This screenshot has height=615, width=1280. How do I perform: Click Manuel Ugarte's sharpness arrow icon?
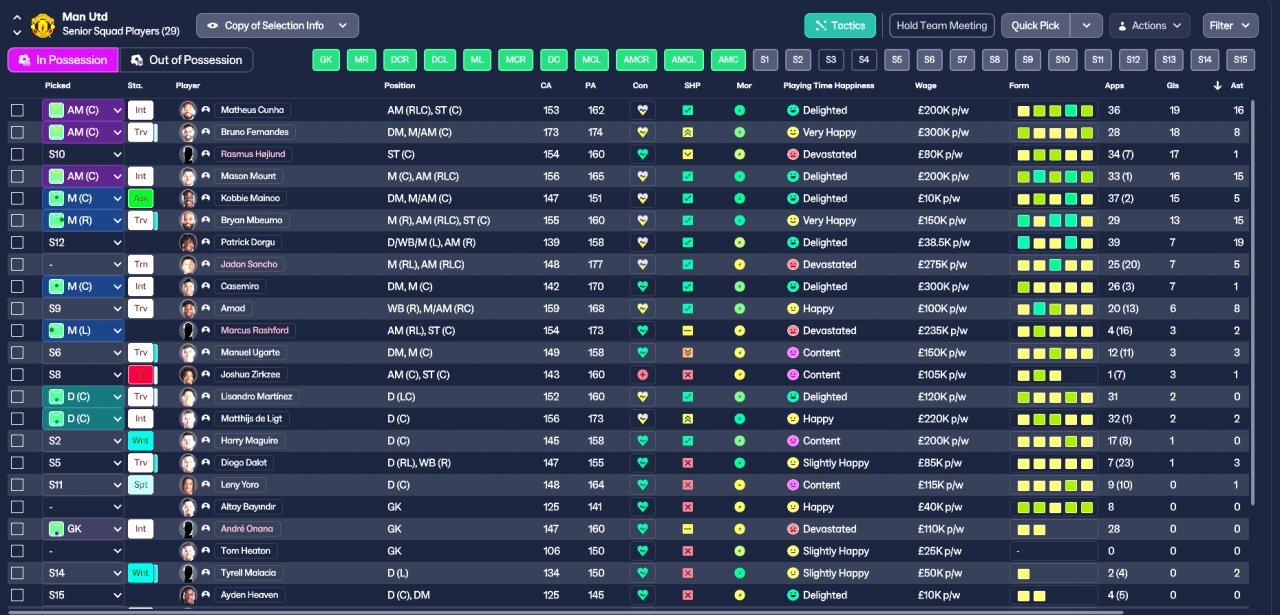tap(687, 352)
